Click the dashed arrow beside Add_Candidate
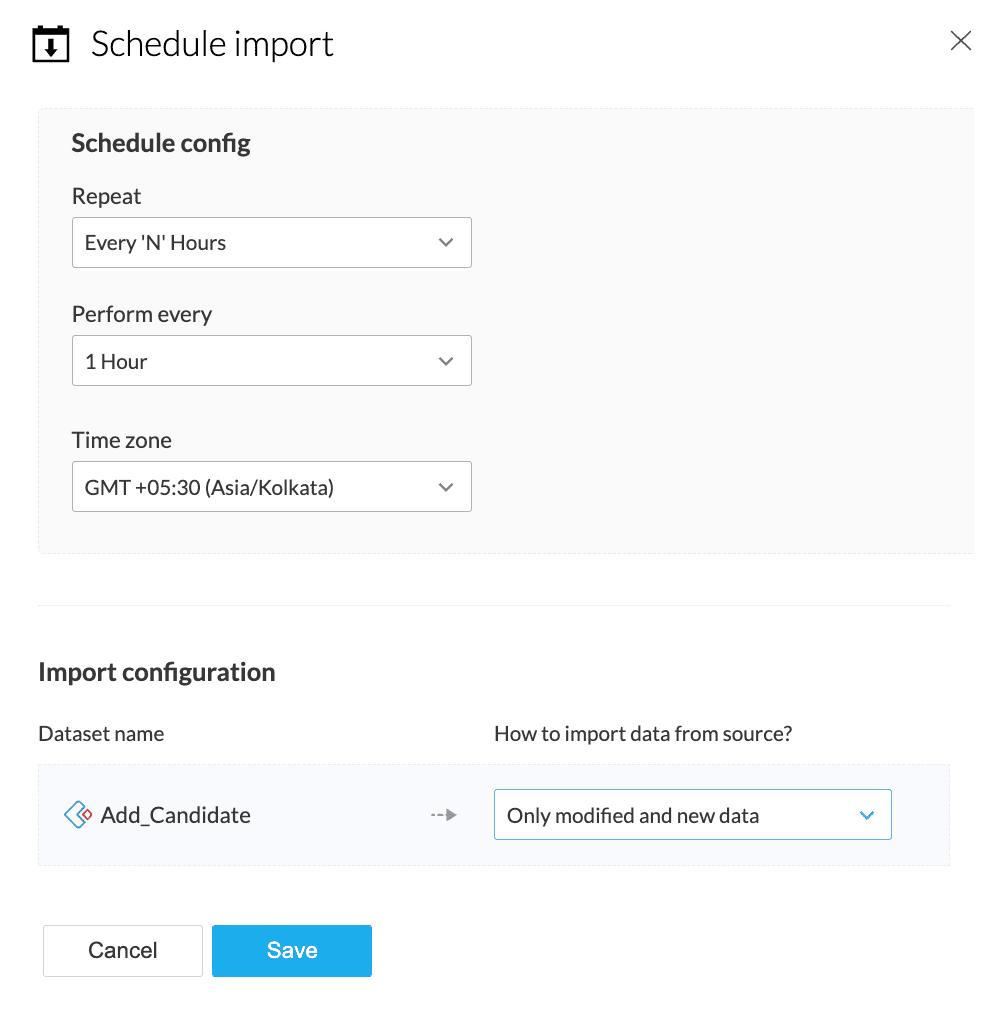This screenshot has width=990, height=1016. point(443,815)
